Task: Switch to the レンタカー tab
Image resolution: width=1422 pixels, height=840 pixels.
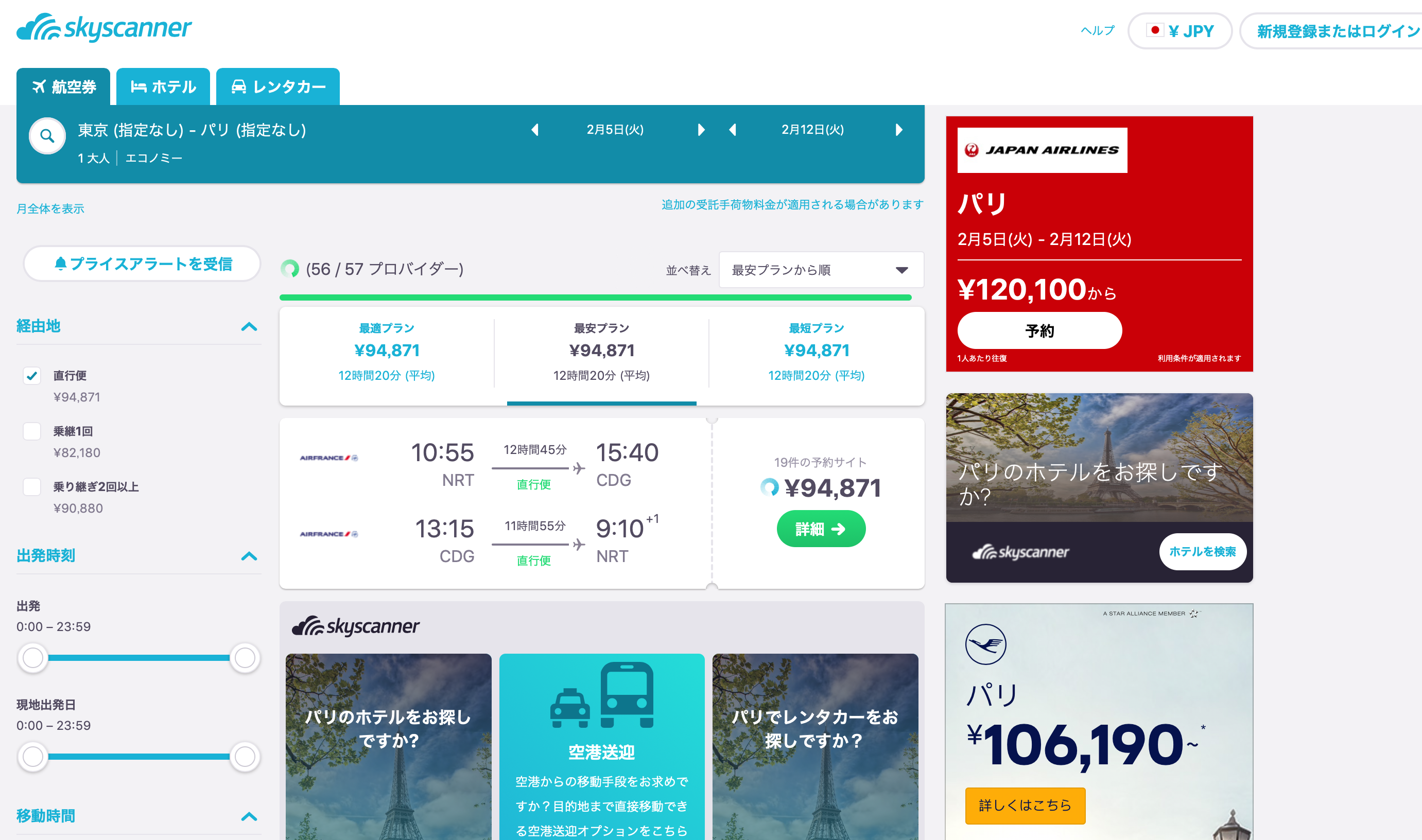Action: point(278,86)
